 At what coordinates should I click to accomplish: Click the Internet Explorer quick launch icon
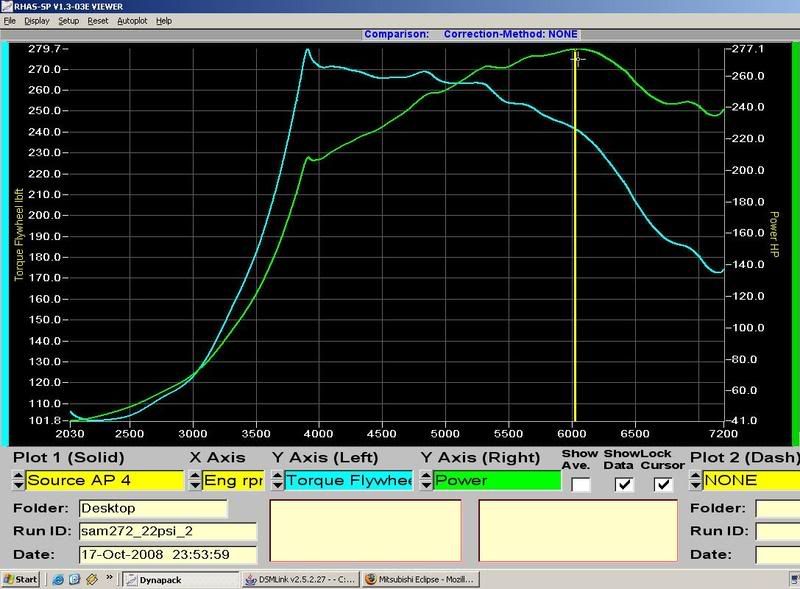(x=58, y=579)
